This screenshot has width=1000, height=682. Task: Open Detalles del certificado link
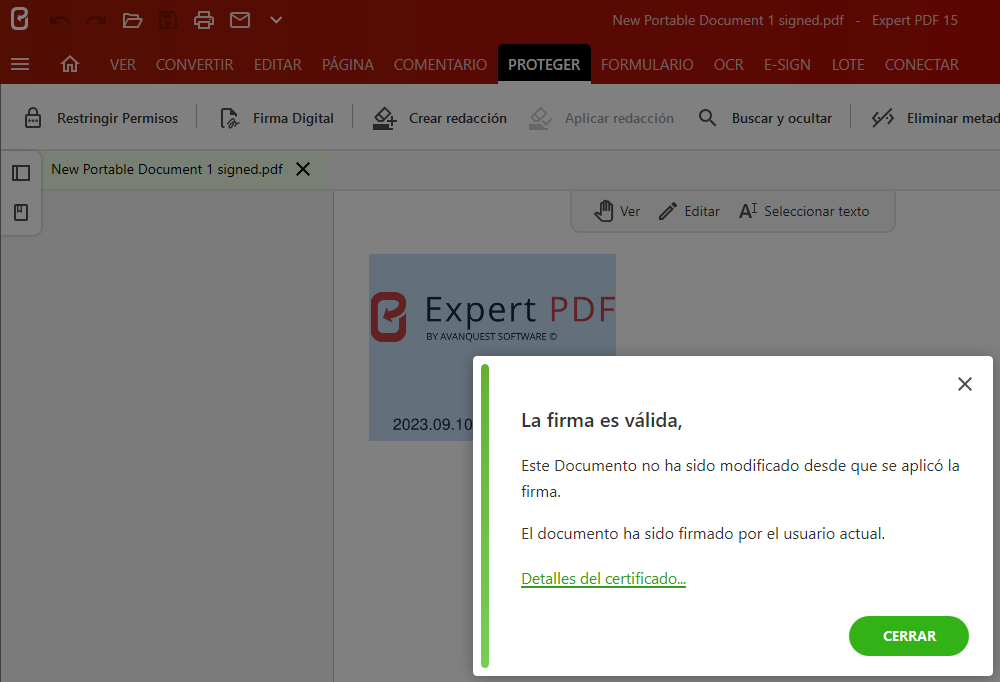point(603,579)
